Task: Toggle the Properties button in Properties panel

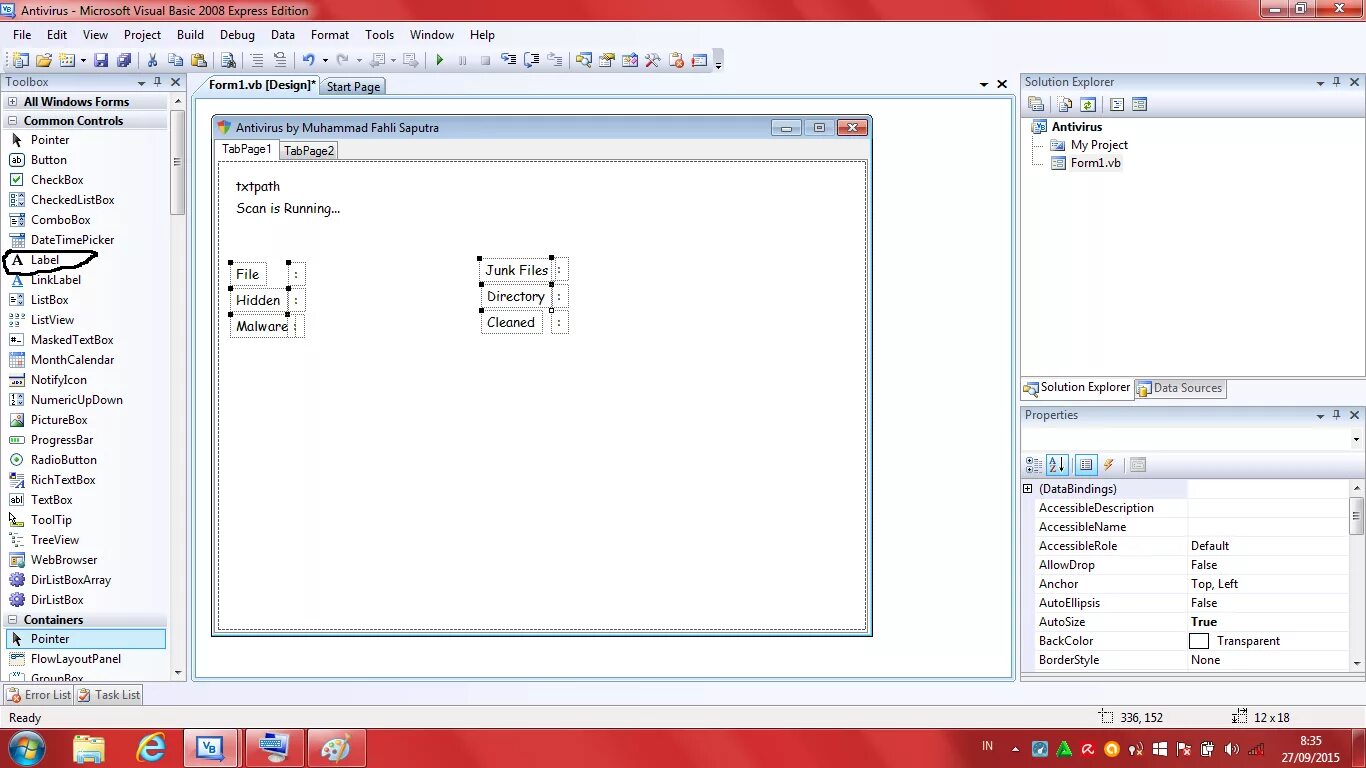Action: coord(1086,465)
